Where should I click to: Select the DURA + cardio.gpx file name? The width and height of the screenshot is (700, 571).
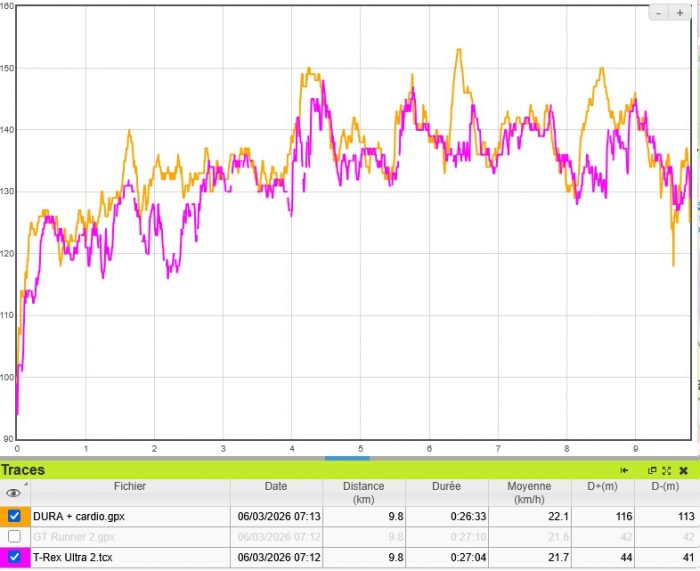(78, 517)
